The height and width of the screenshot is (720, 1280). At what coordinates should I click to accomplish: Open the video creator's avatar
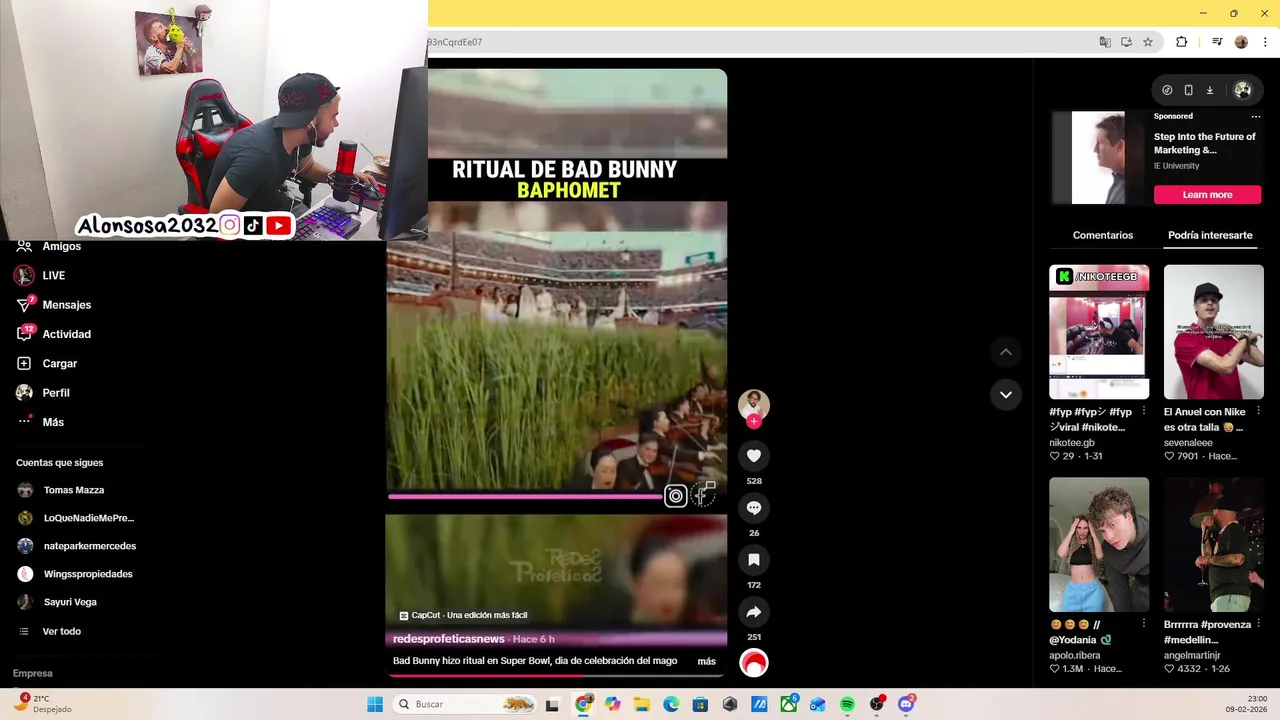pyautogui.click(x=754, y=405)
